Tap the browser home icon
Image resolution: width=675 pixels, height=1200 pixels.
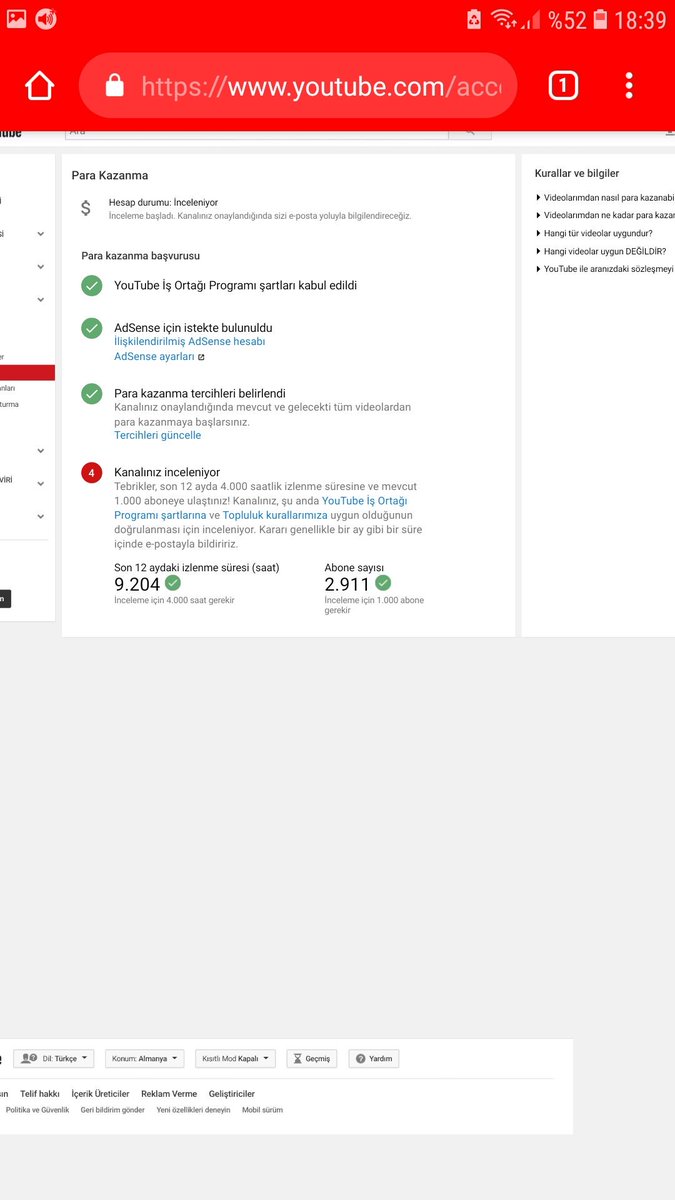[40, 86]
